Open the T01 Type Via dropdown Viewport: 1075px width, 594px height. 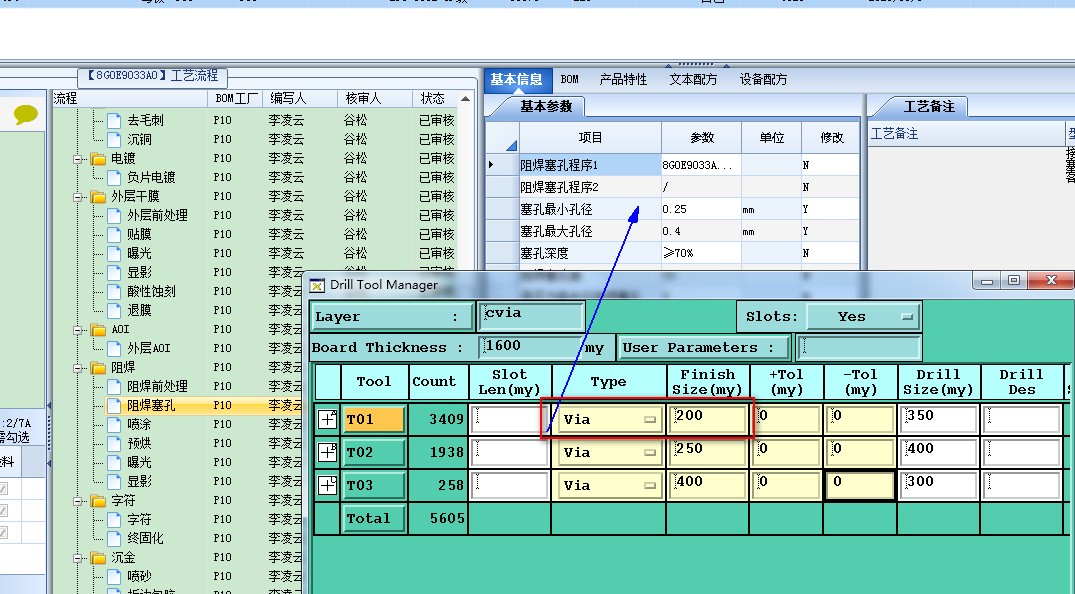click(609, 419)
